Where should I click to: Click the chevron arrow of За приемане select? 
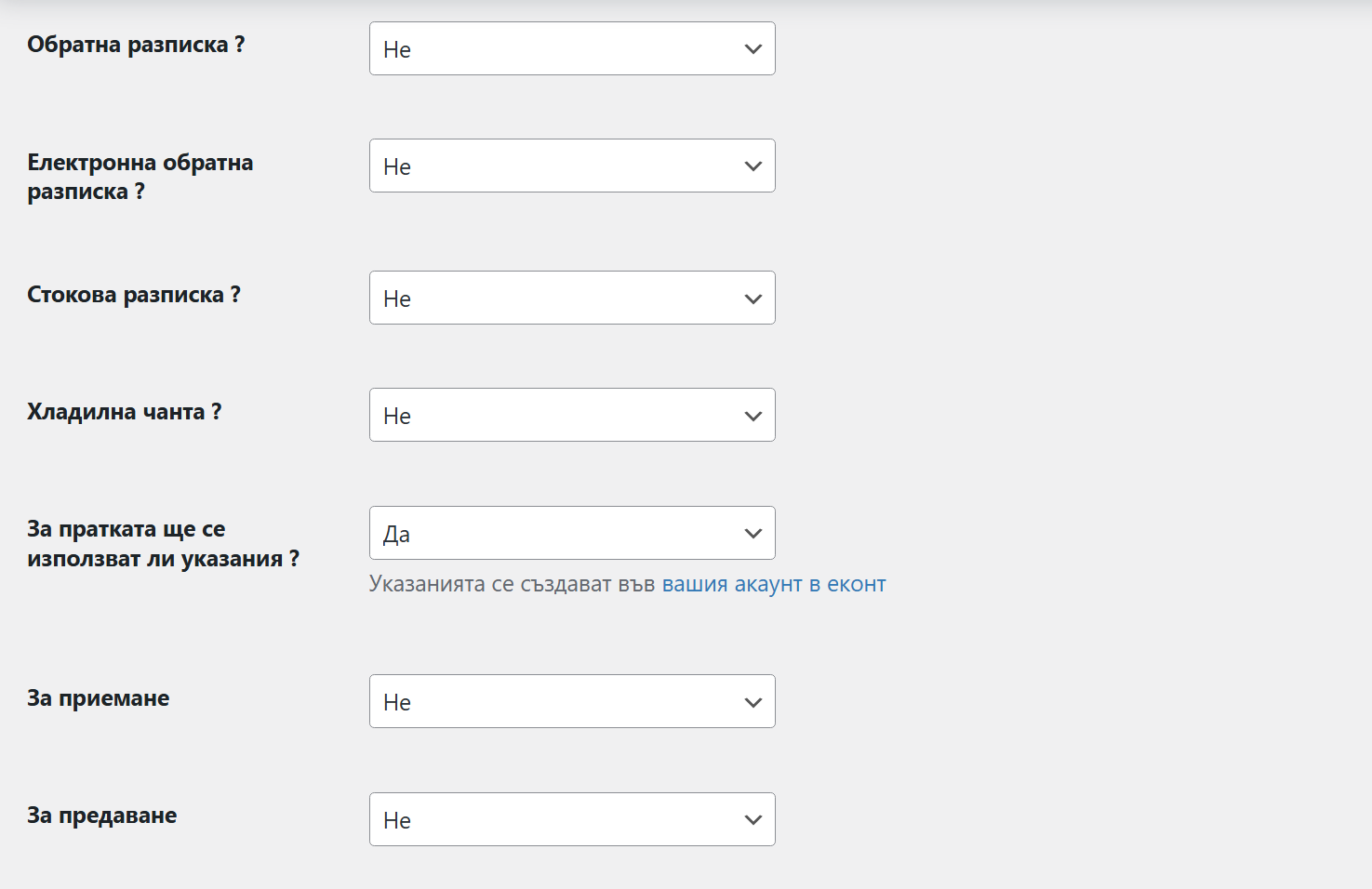pyautogui.click(x=753, y=702)
